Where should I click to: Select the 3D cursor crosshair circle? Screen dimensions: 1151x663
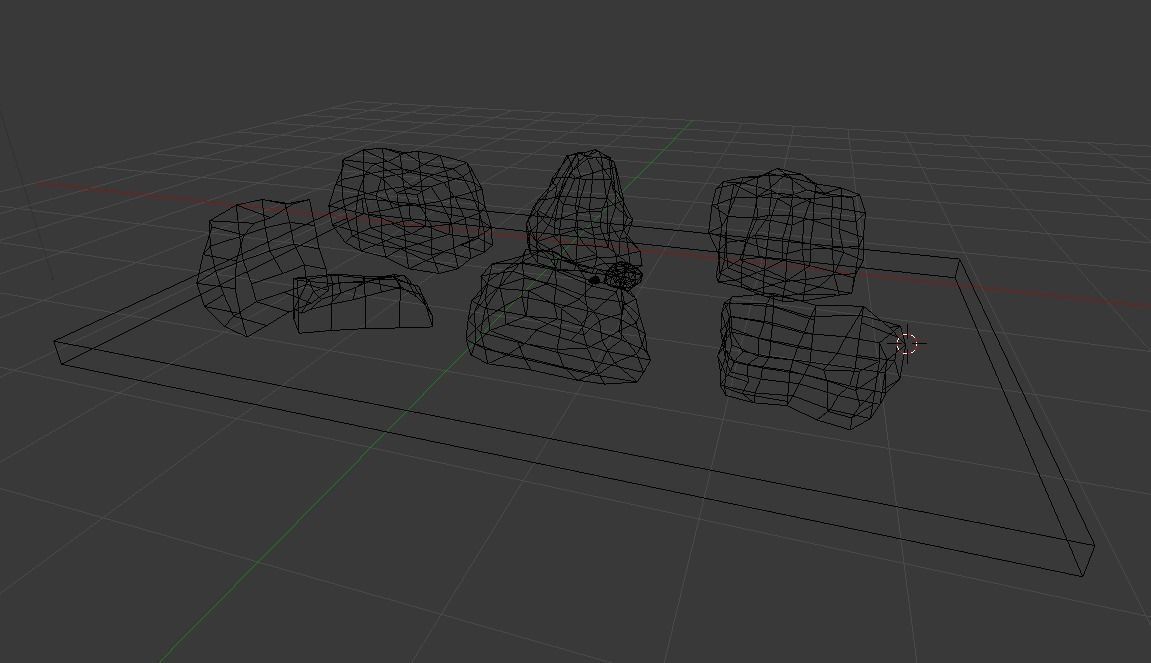[907, 343]
